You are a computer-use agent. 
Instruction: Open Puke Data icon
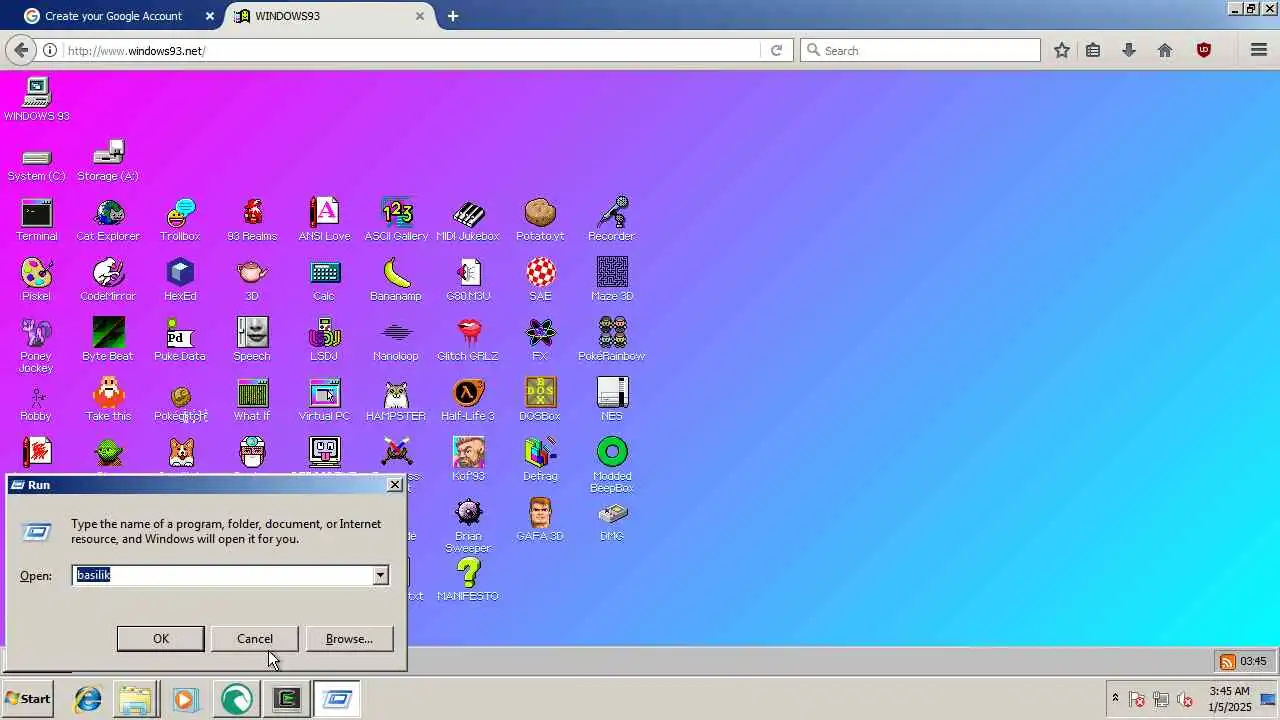(180, 340)
